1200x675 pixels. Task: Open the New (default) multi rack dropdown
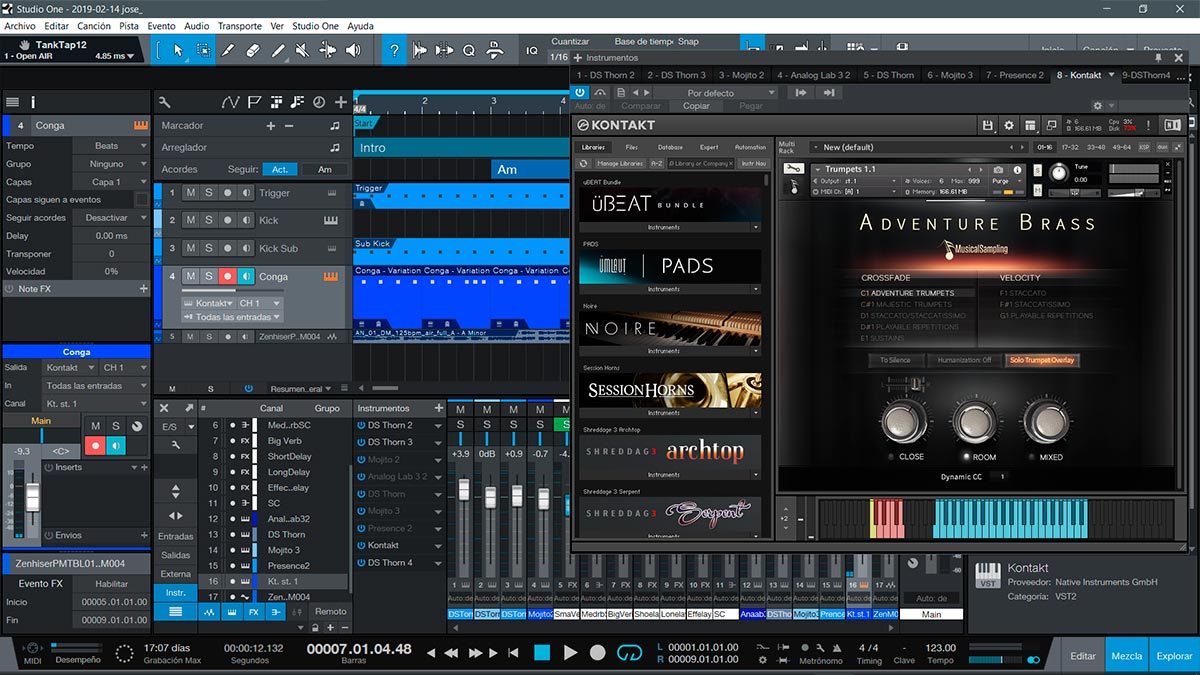pos(918,147)
